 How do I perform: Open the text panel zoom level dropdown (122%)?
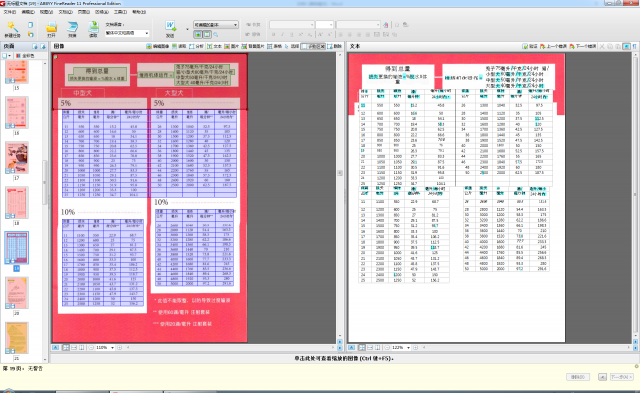(x=409, y=348)
